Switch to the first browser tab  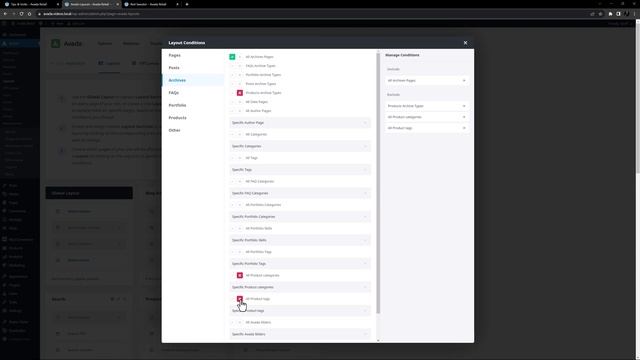point(31,4)
